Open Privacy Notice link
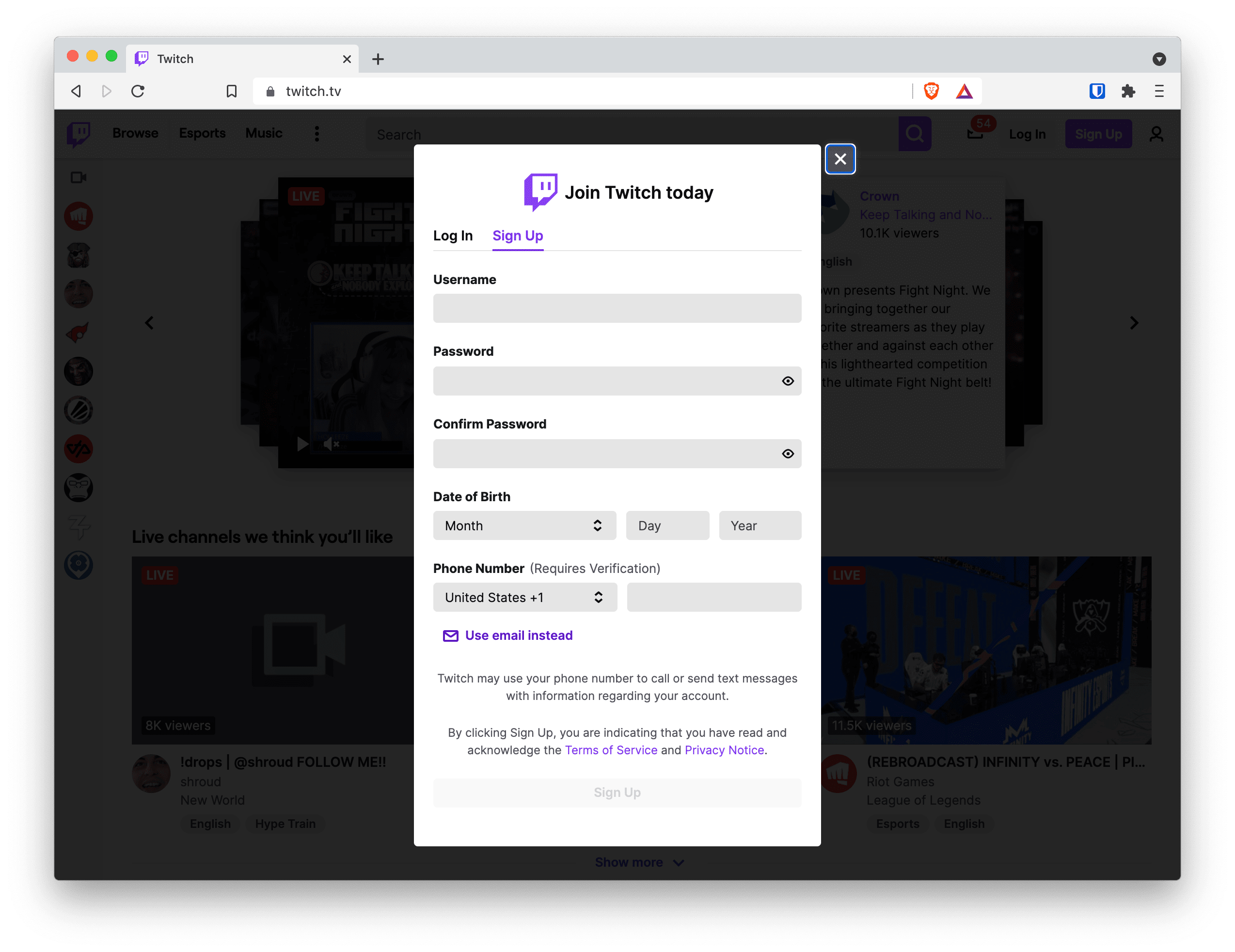1235x952 pixels. click(724, 750)
